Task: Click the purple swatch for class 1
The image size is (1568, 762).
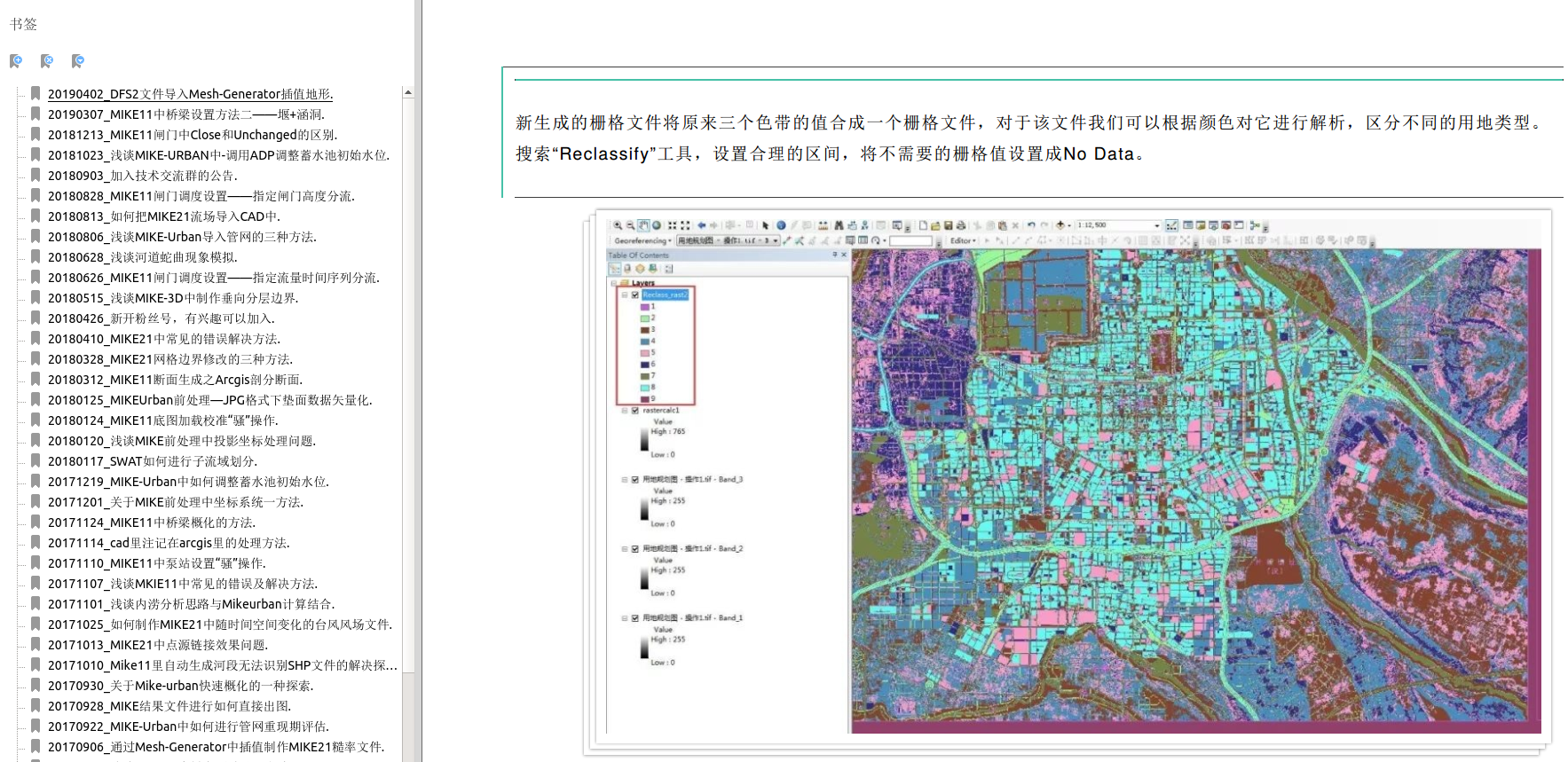Action: point(645,307)
